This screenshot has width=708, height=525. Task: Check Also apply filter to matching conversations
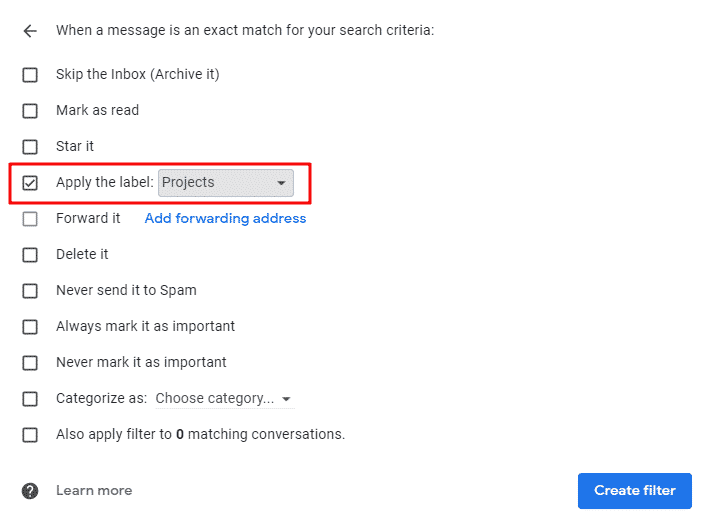click(x=30, y=435)
